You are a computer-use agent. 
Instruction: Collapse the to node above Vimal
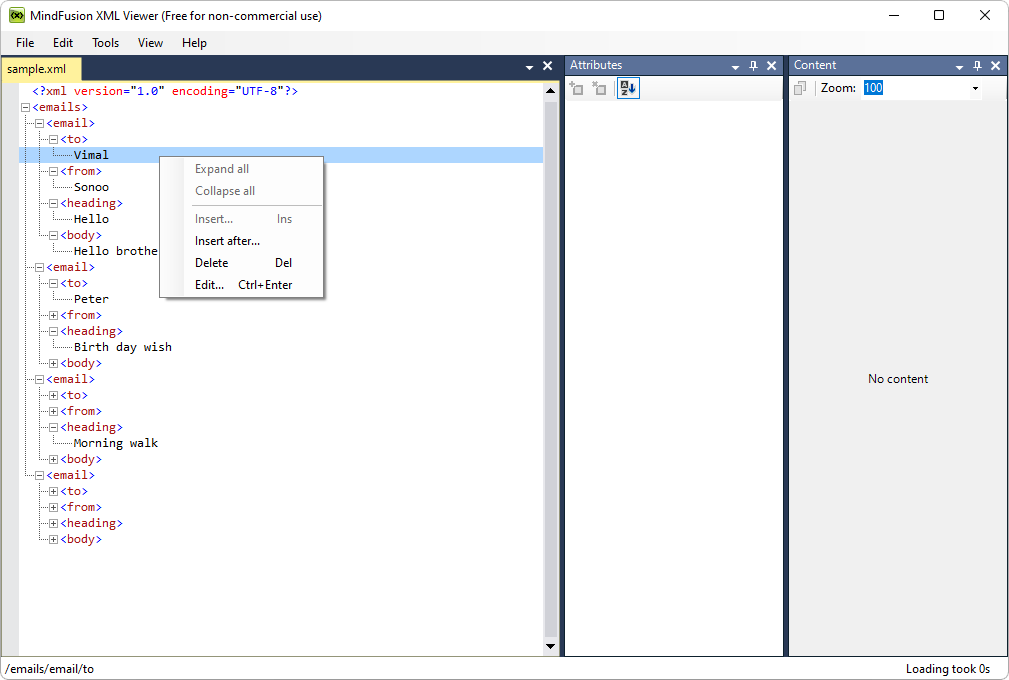53,140
